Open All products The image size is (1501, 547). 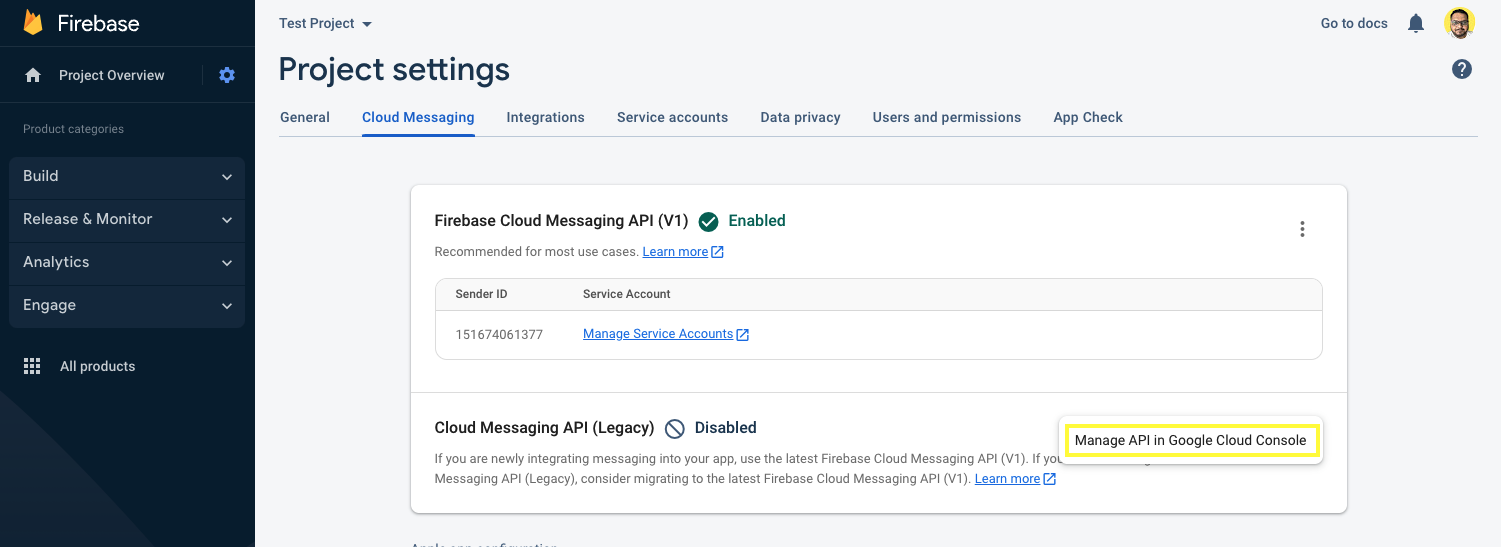pyautogui.click(x=97, y=366)
